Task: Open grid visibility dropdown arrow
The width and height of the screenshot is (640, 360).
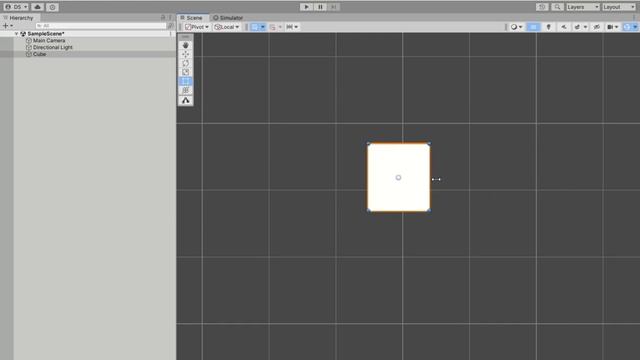Action: coord(263,27)
